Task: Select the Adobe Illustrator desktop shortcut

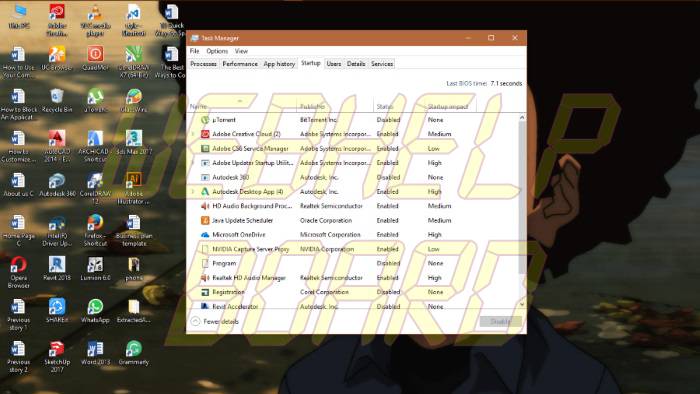Action: click(133, 188)
